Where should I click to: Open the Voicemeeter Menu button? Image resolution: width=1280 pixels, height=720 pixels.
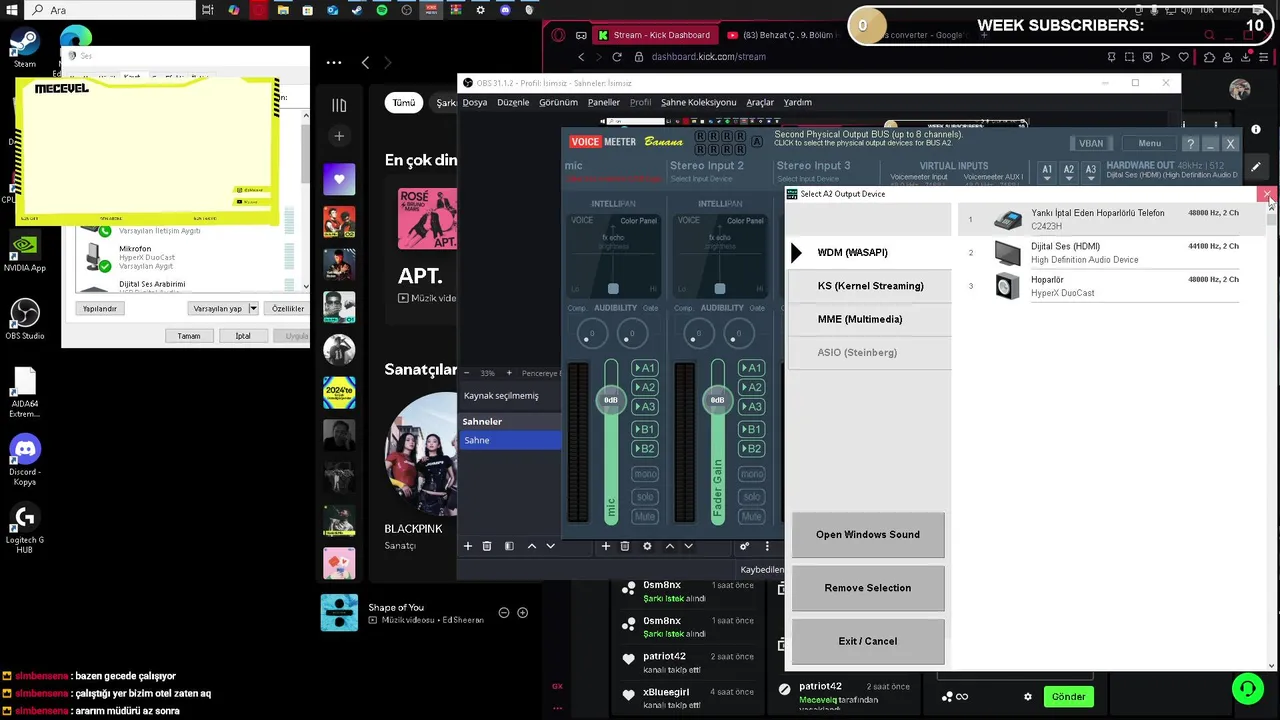pyautogui.click(x=1149, y=144)
